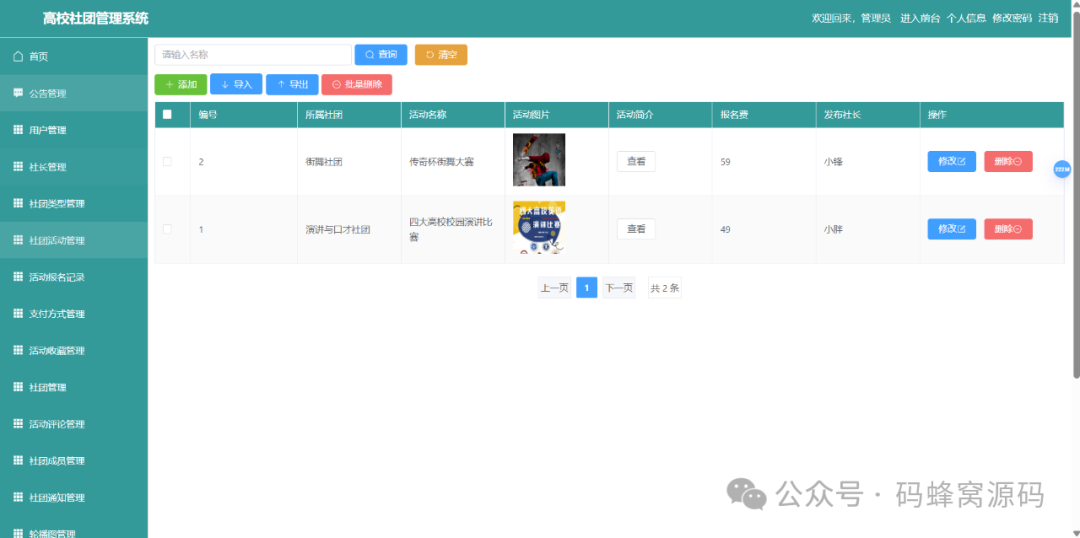1080x538 pixels.
Task: Click 修改密码 in header
Action: [1012, 19]
